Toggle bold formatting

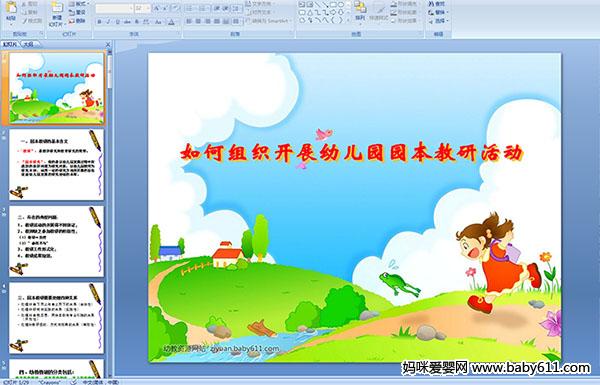[100, 22]
